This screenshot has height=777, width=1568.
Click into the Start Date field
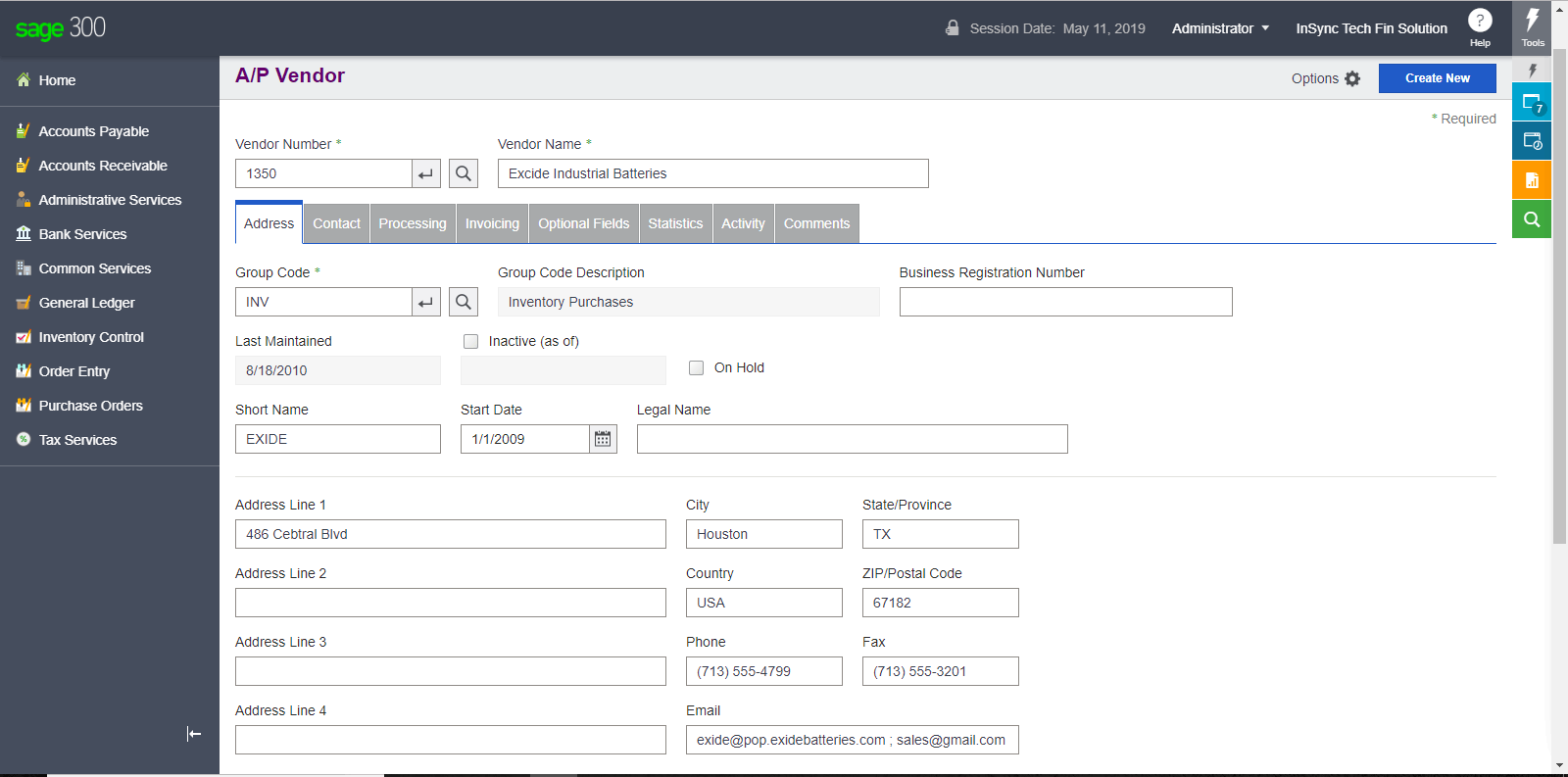(525, 439)
